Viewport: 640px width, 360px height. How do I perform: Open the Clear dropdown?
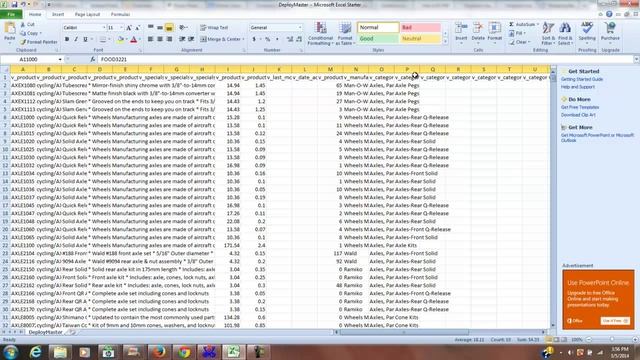coord(519,42)
